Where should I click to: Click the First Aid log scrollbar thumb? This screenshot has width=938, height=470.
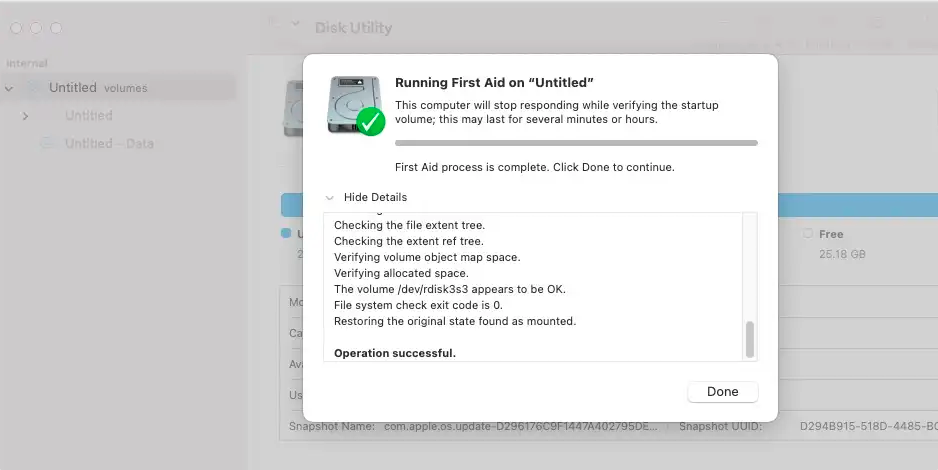pyautogui.click(x=750, y=339)
